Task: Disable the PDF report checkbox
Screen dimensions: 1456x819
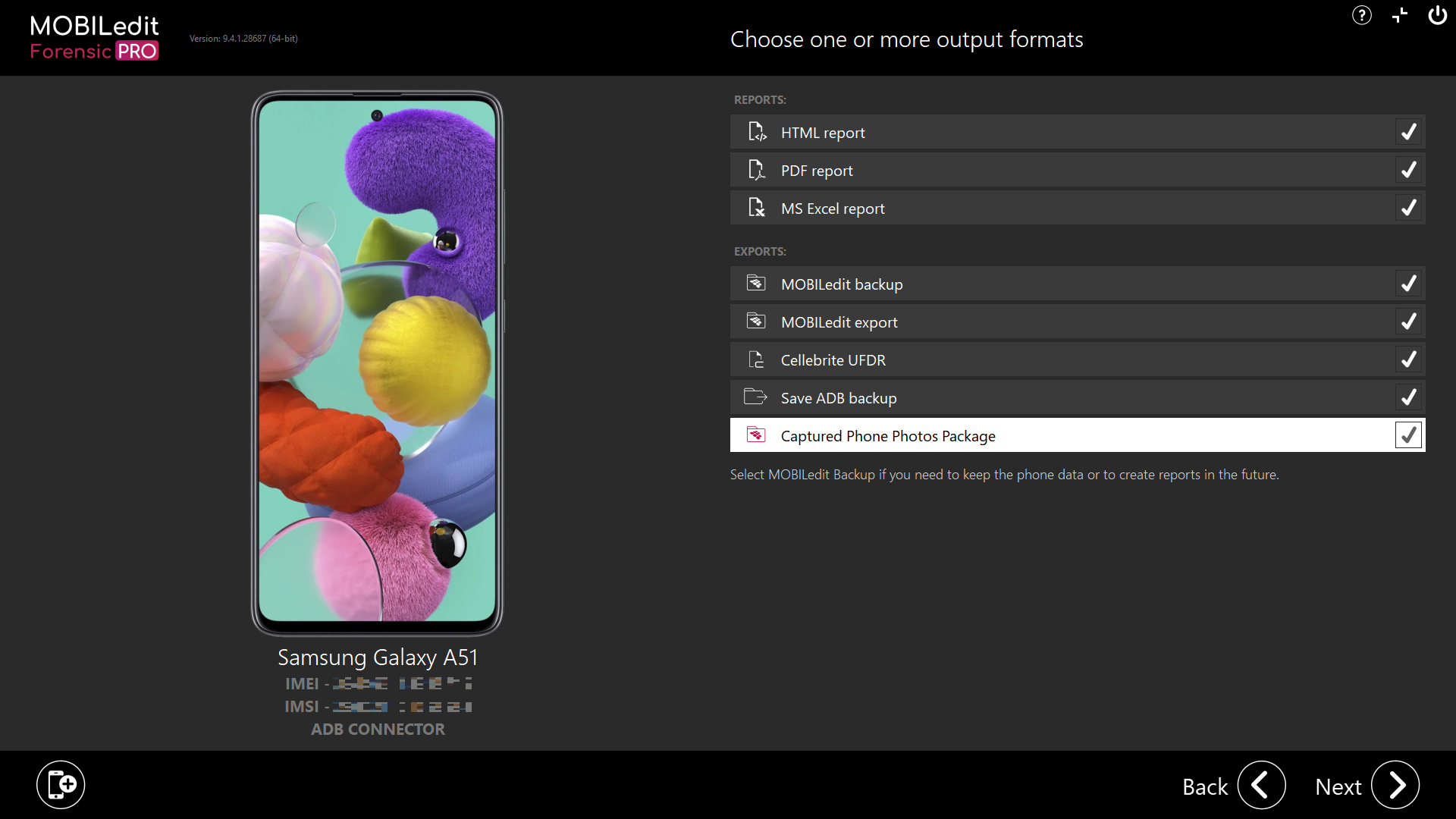Action: pyautogui.click(x=1408, y=170)
